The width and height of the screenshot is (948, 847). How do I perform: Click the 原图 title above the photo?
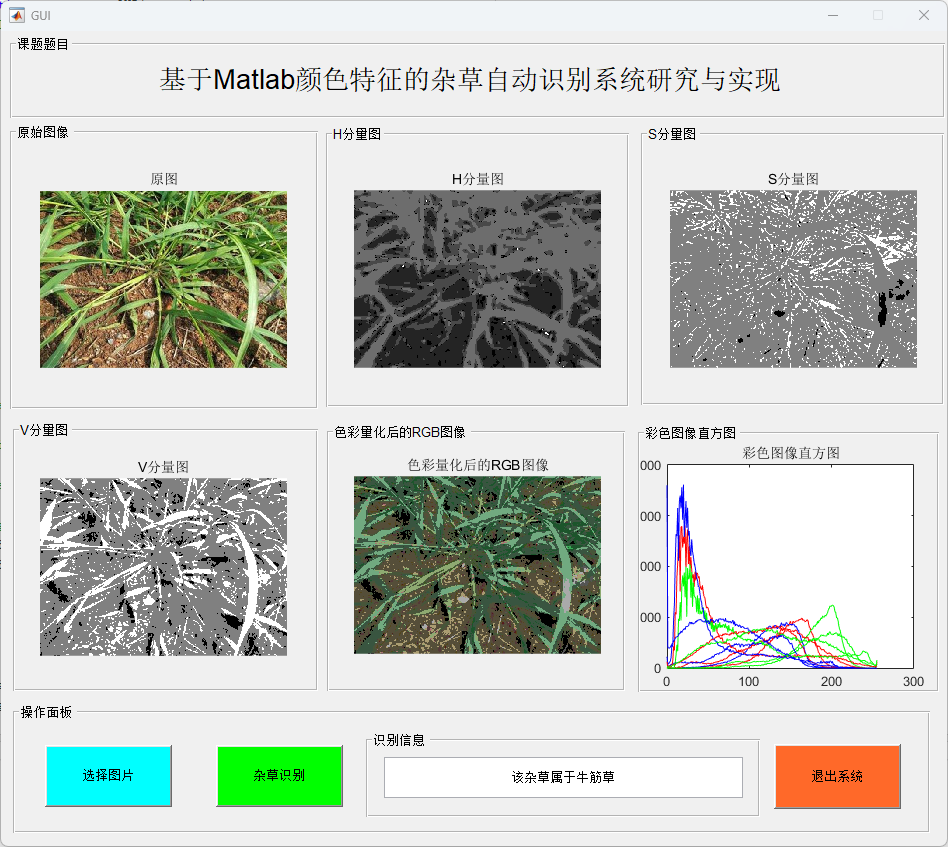[x=164, y=179]
